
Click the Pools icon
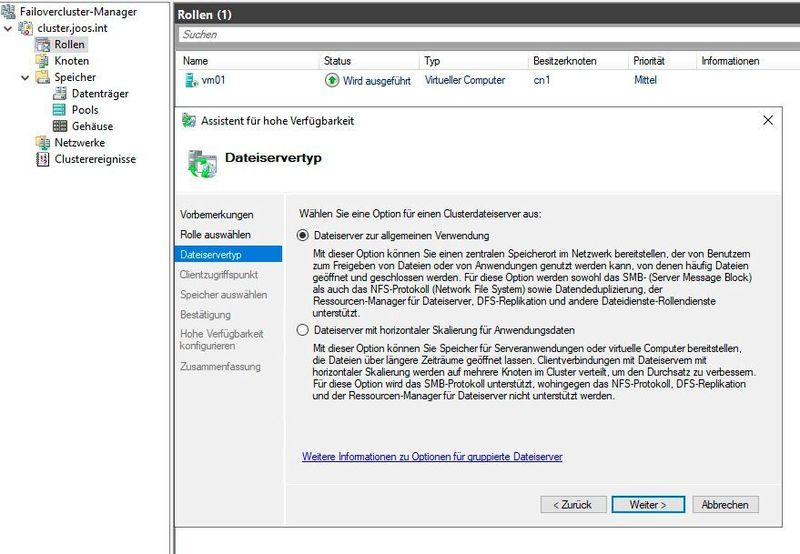pyautogui.click(x=59, y=110)
